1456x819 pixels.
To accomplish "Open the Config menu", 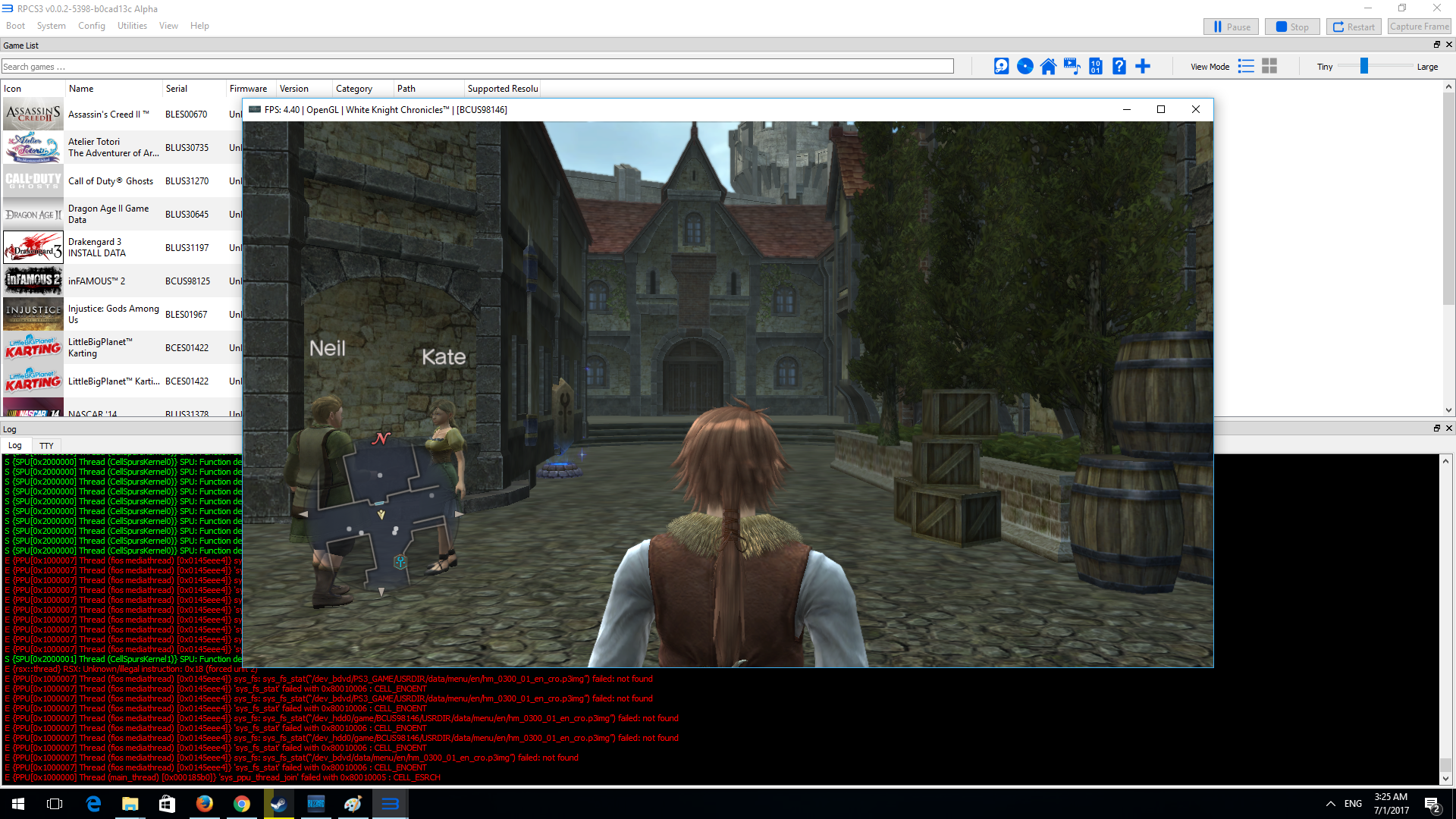I will (x=91, y=26).
